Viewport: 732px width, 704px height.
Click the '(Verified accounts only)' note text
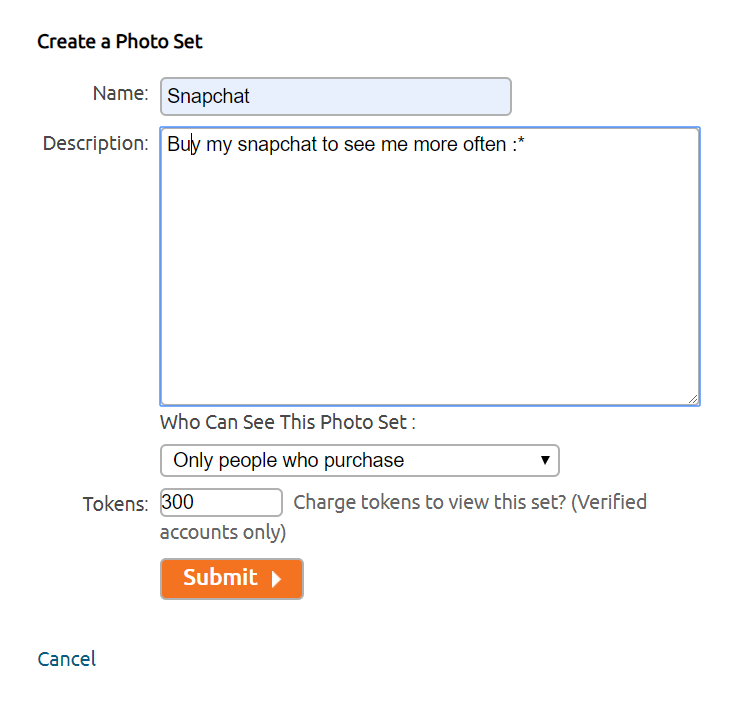[x=222, y=532]
